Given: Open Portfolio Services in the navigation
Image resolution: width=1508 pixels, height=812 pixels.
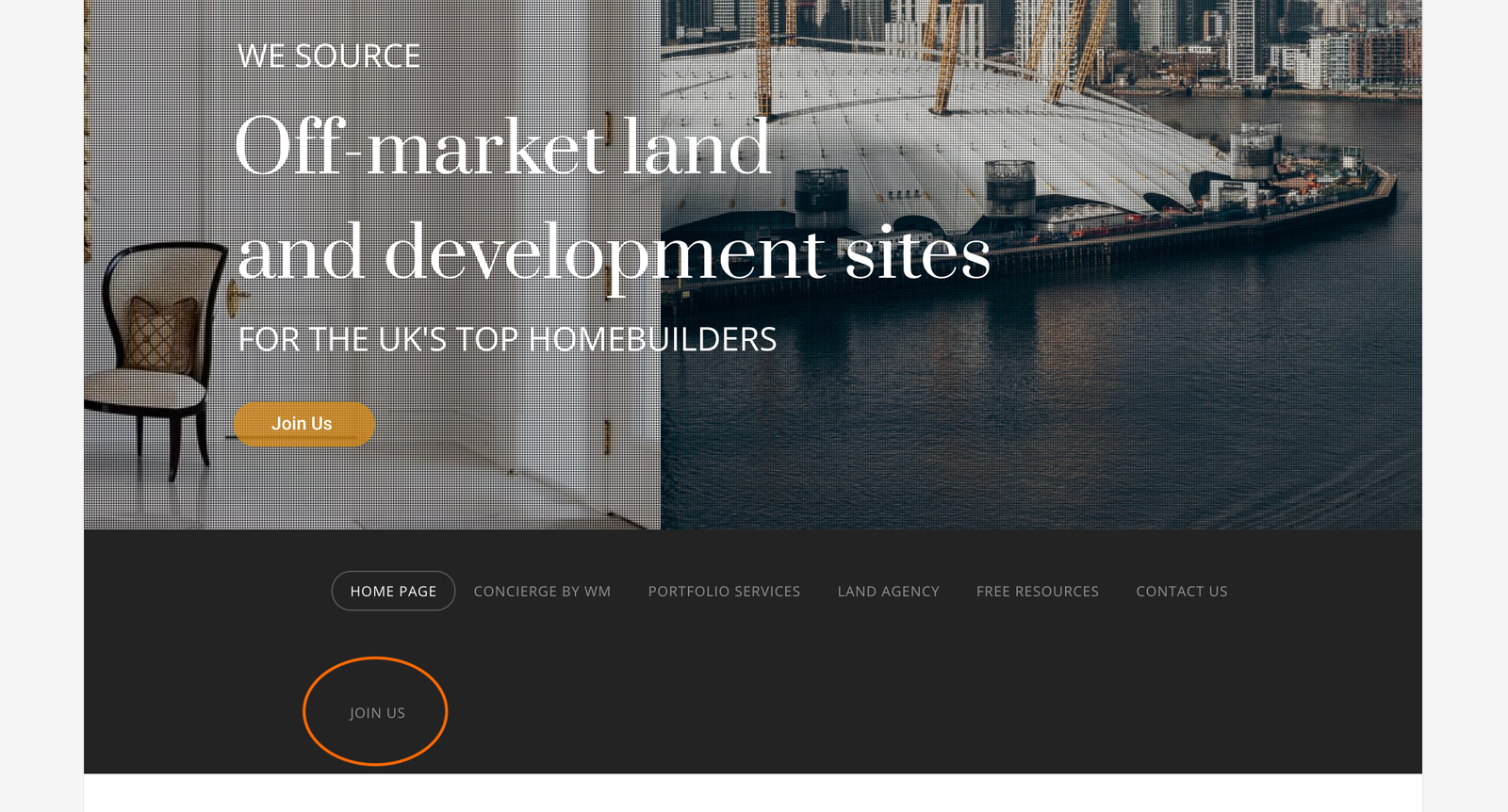Looking at the screenshot, I should point(724,592).
